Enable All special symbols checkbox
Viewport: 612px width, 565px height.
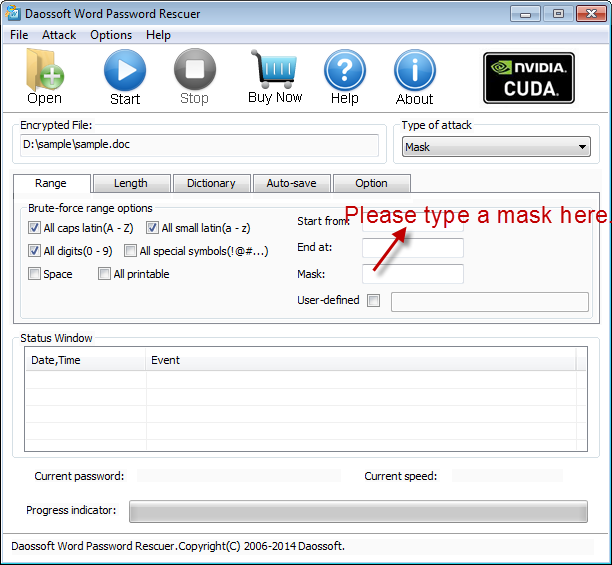[130, 251]
